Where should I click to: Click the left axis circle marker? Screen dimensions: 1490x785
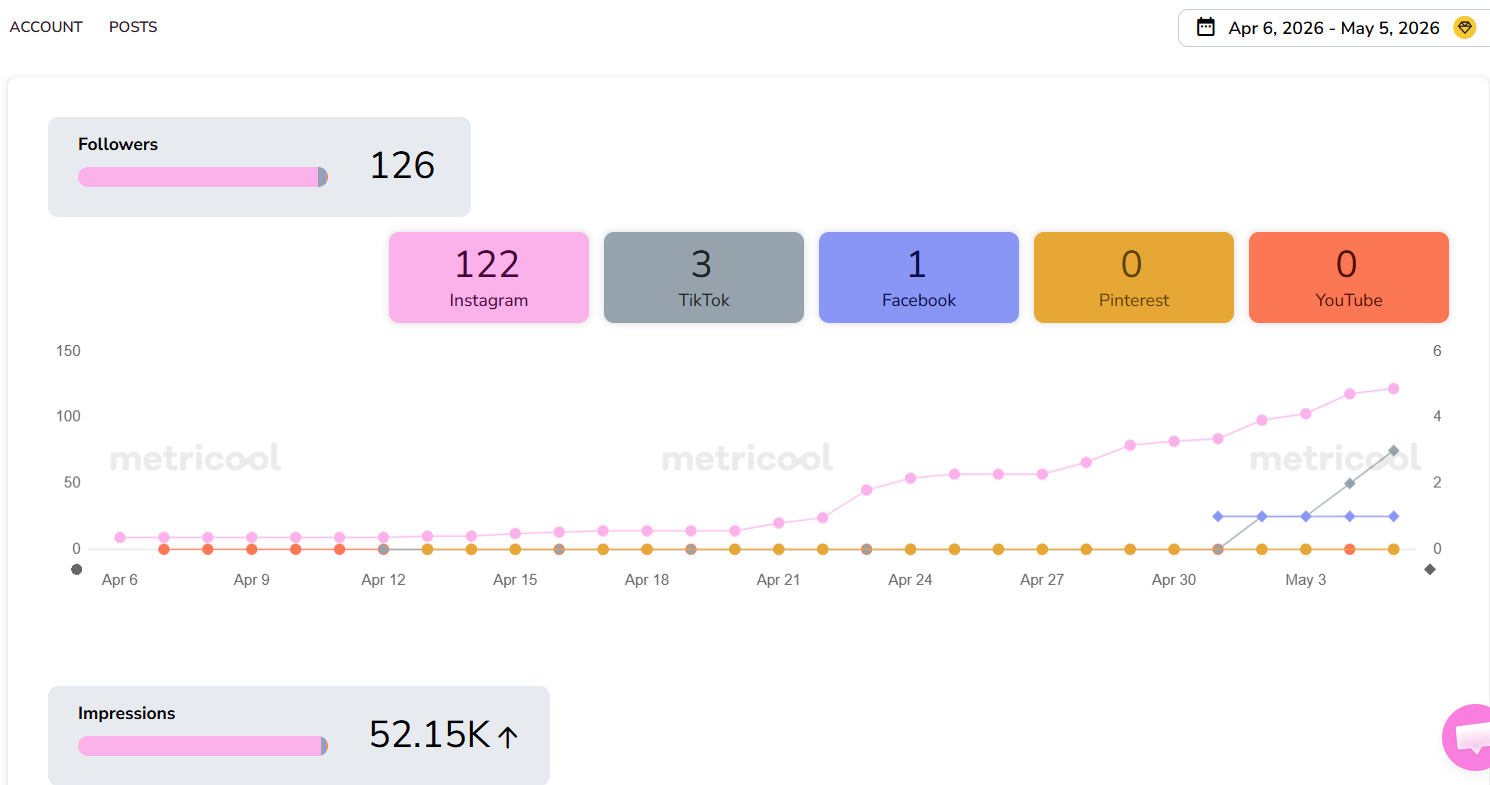point(76,570)
